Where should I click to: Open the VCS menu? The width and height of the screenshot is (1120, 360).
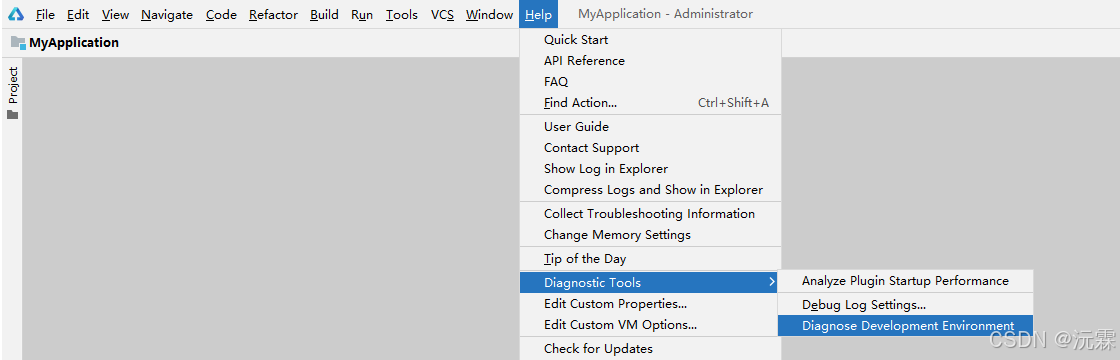(442, 14)
